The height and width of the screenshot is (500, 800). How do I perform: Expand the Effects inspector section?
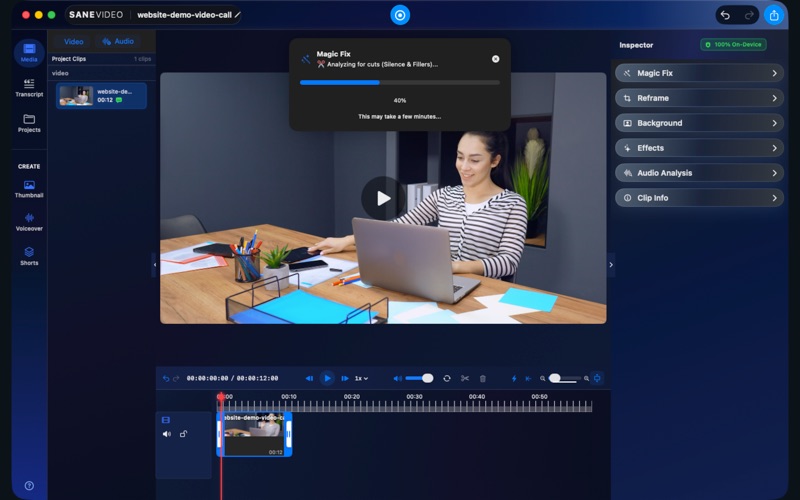tap(699, 148)
